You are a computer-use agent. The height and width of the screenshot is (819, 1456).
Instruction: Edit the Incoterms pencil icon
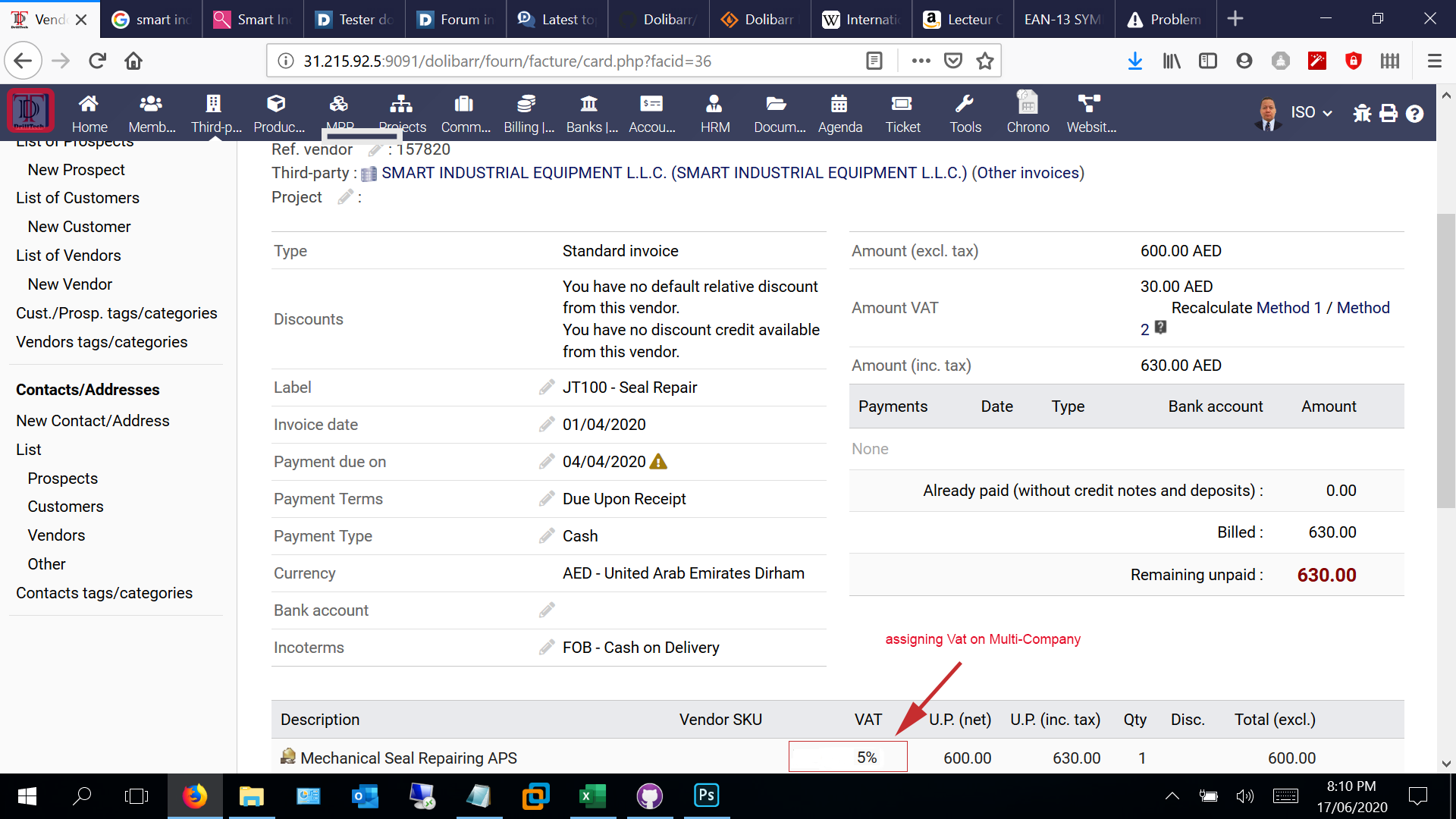click(x=547, y=648)
